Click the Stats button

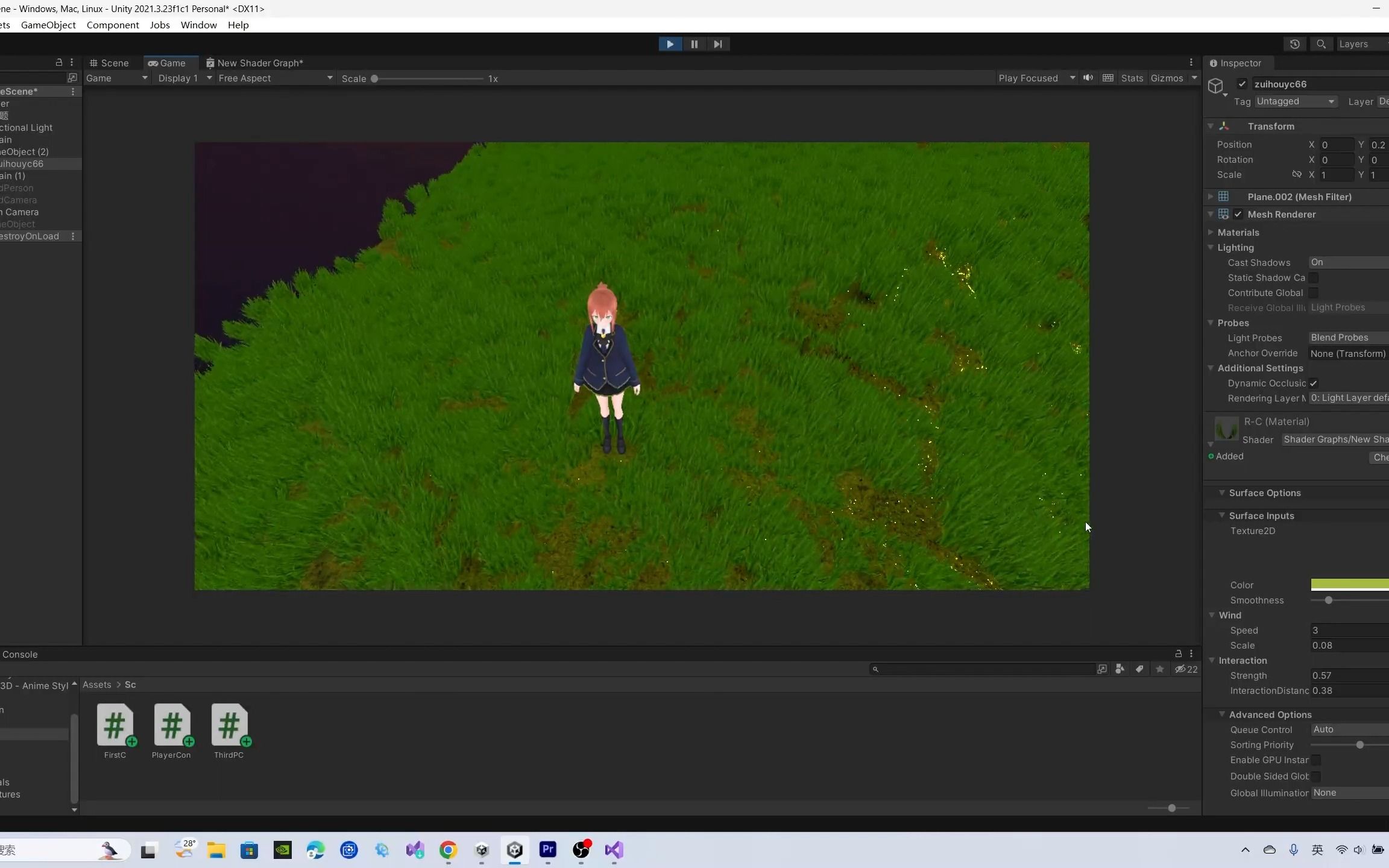point(1132,78)
